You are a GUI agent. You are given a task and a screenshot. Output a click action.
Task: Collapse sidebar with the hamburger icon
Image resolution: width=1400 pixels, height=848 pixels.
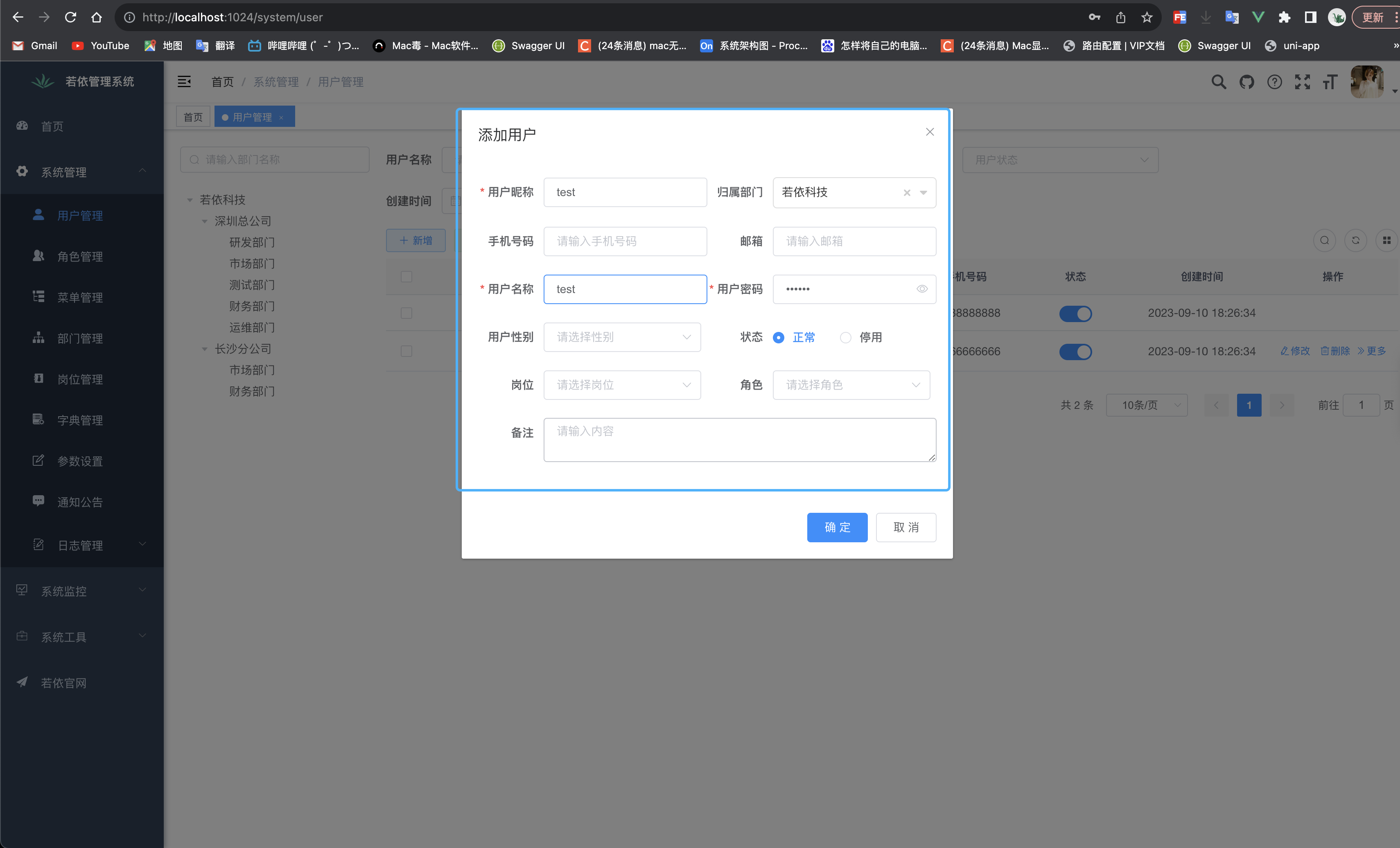184,82
